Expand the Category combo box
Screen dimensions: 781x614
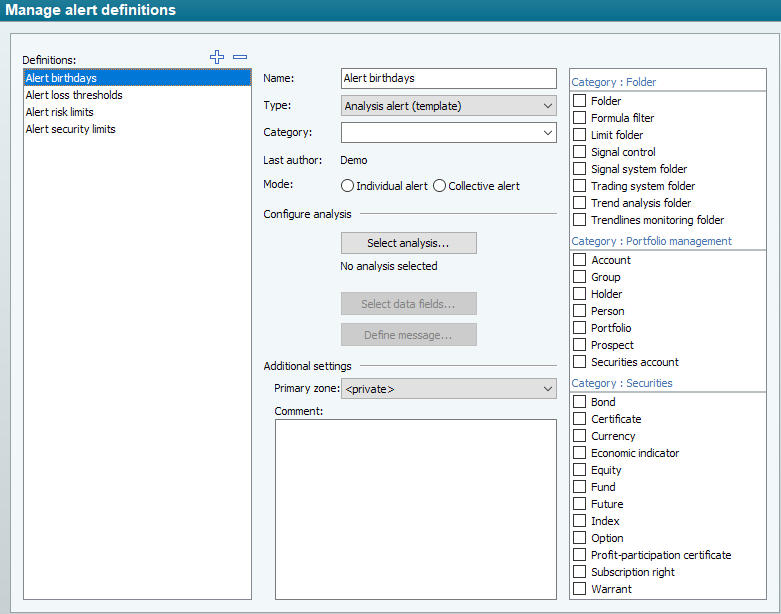pos(448,132)
